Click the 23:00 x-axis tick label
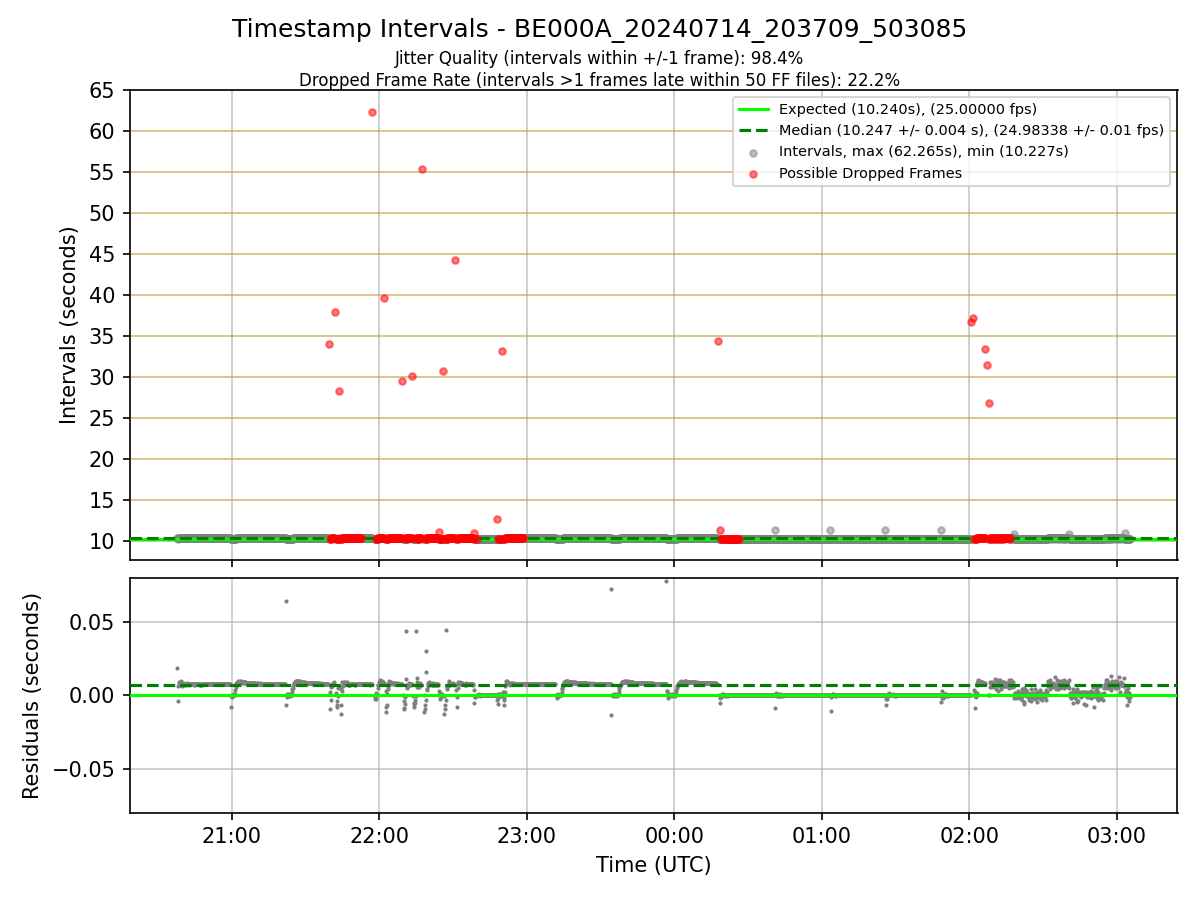 (527, 834)
